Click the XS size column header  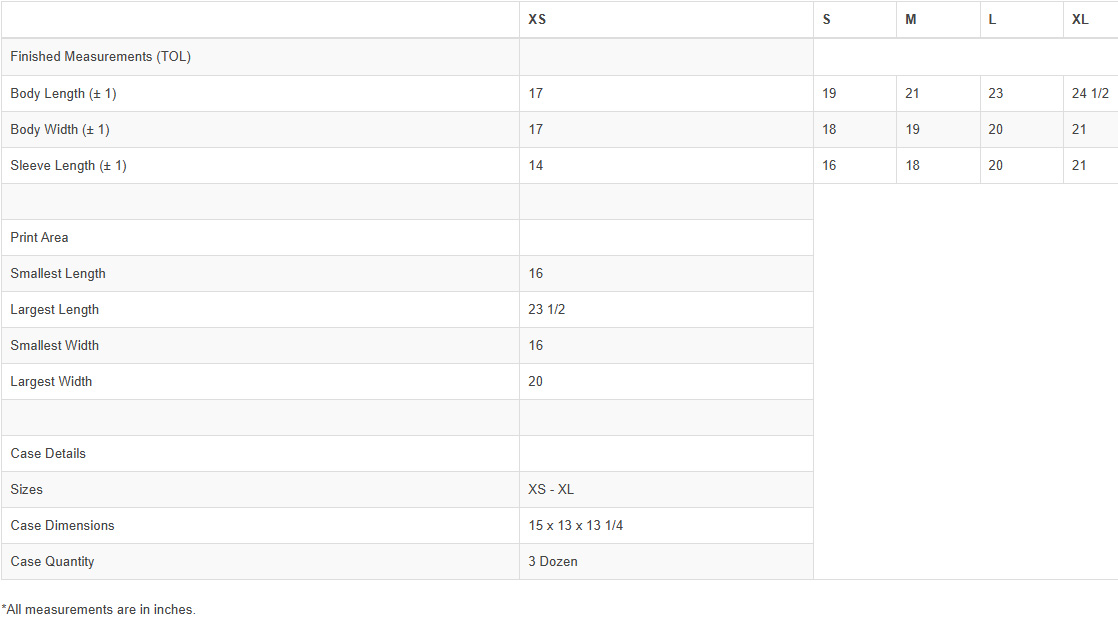[x=537, y=20]
